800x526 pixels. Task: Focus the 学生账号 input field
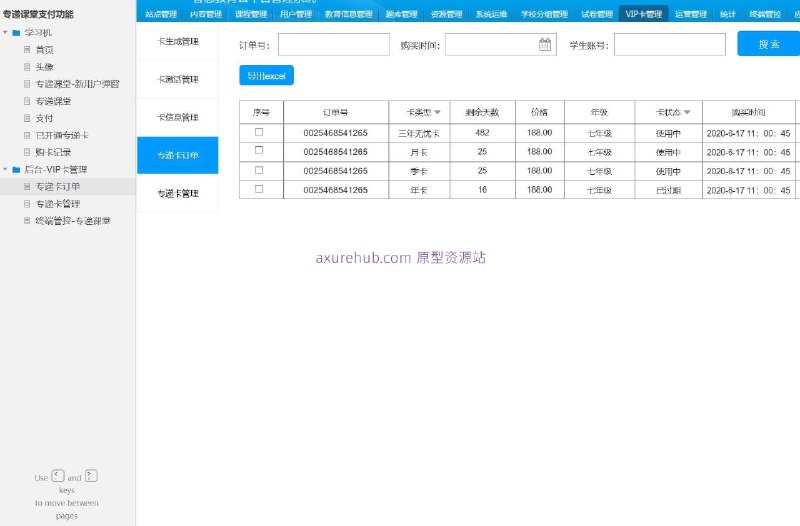coord(670,45)
